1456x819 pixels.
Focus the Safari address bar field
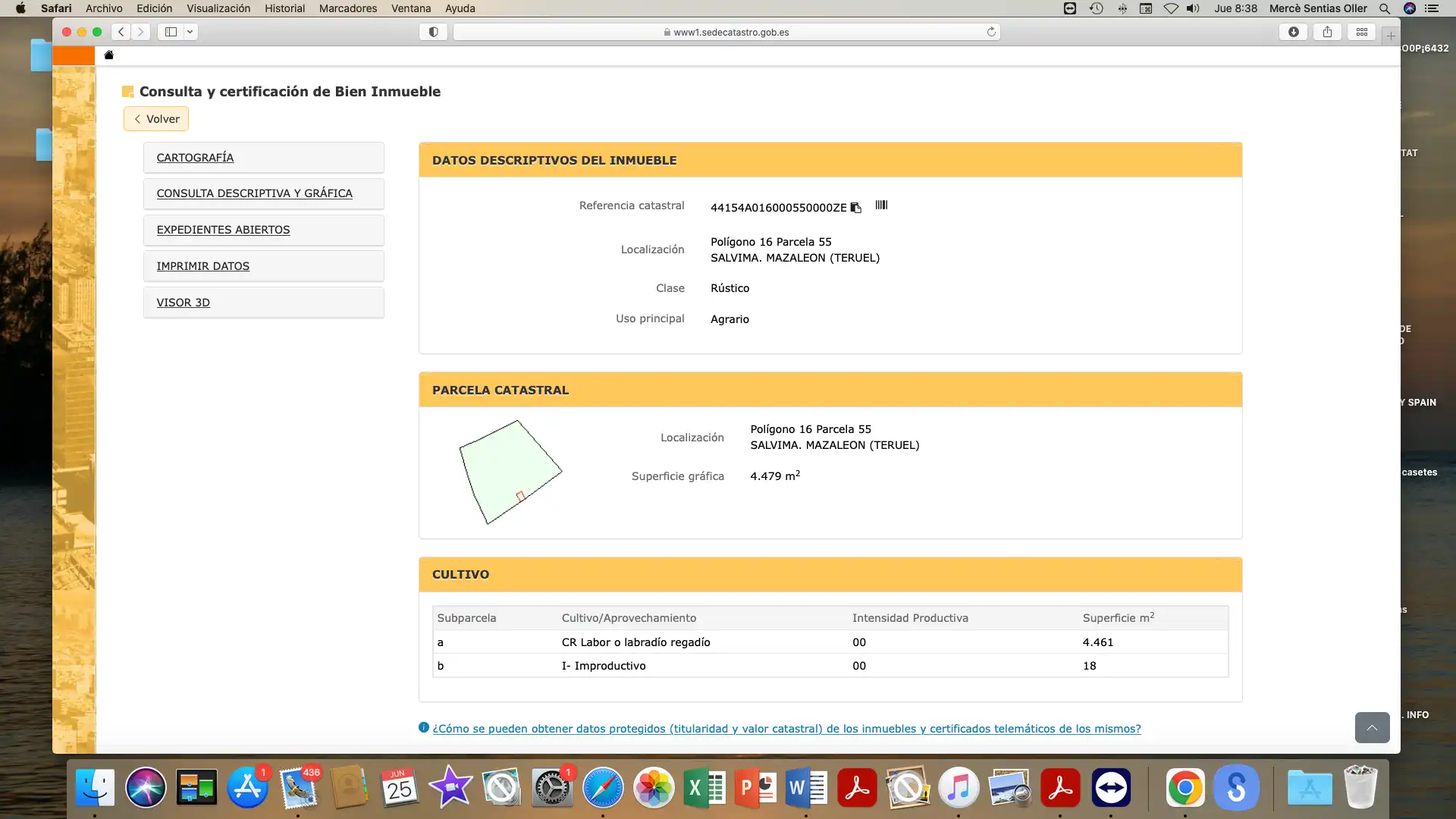[x=726, y=32]
